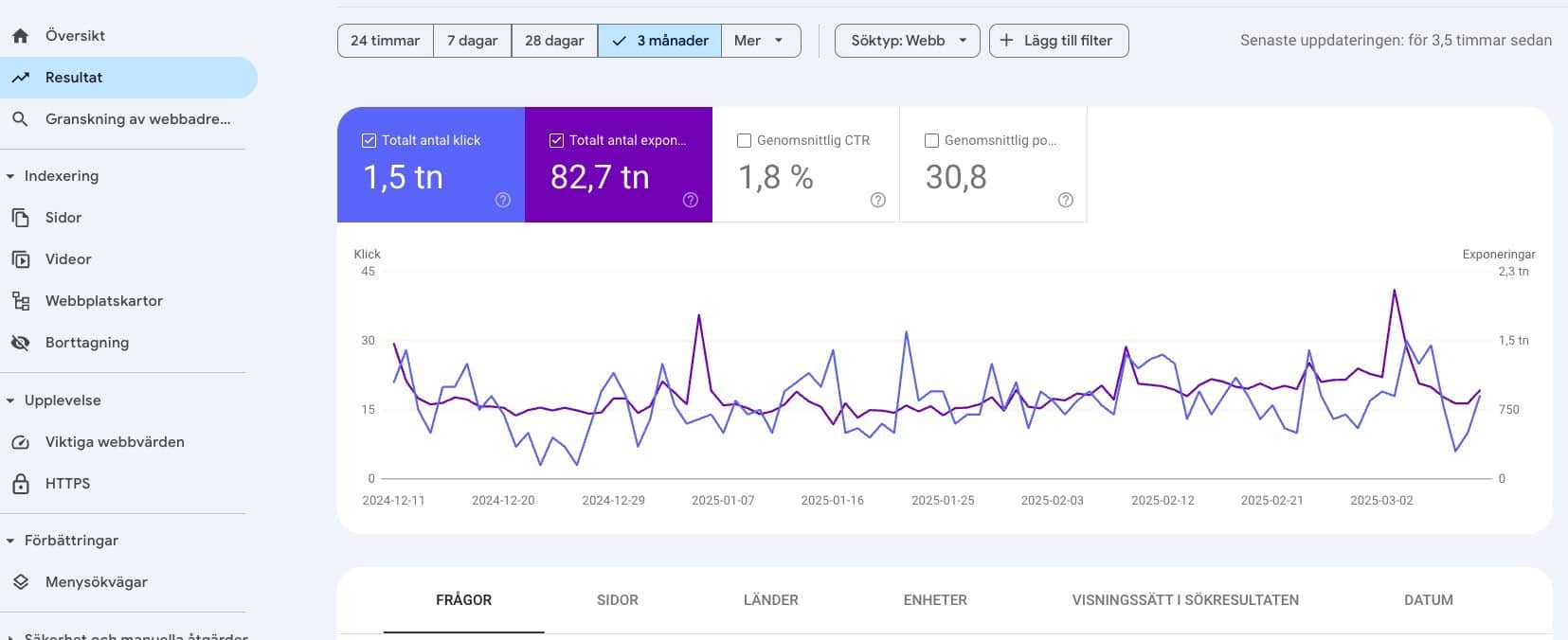Image resolution: width=1568 pixels, height=640 pixels.
Task: Click the Sidor pages icon
Action: [20, 218]
